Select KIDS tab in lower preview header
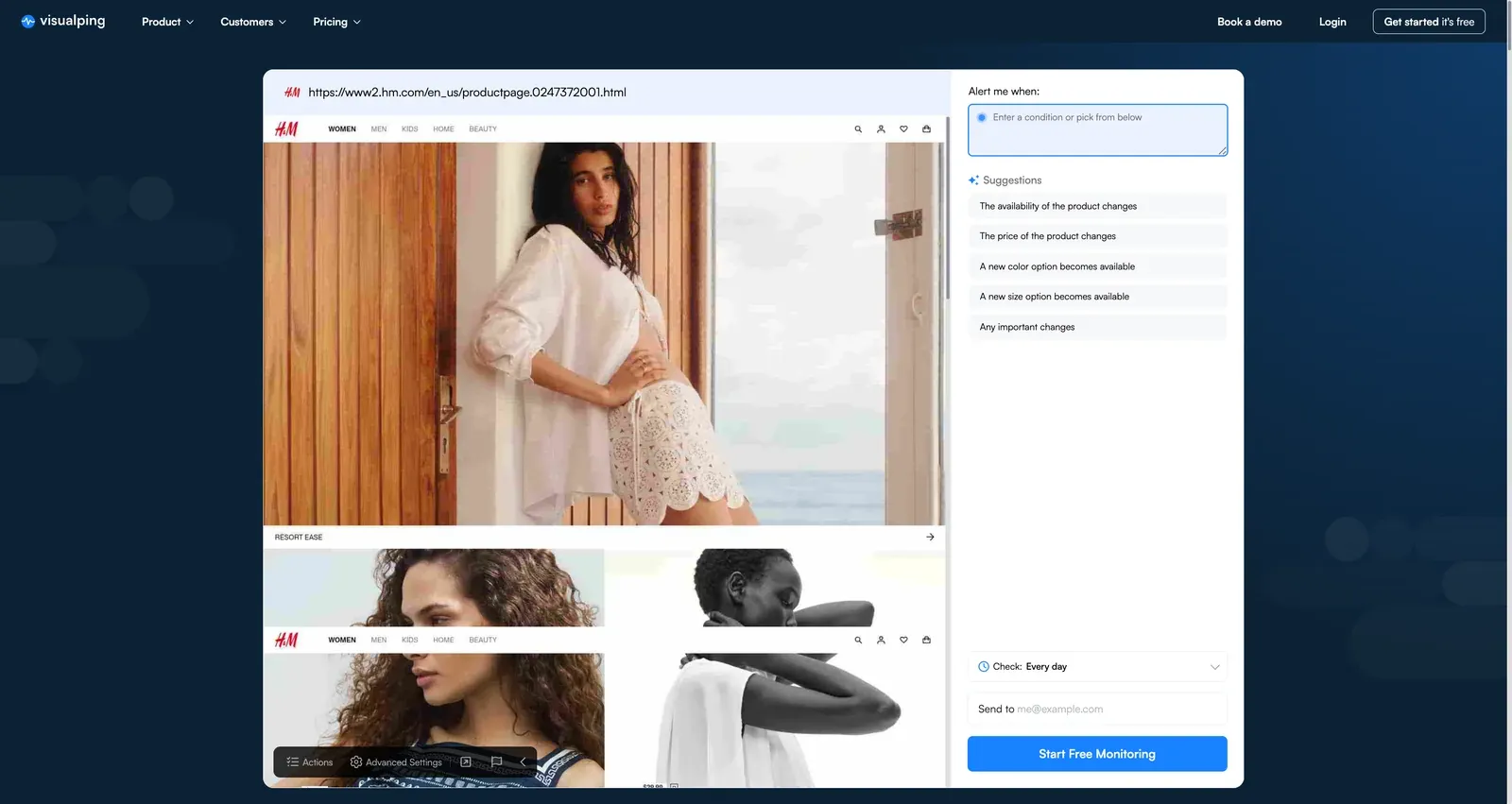The image size is (1512, 804). [409, 641]
